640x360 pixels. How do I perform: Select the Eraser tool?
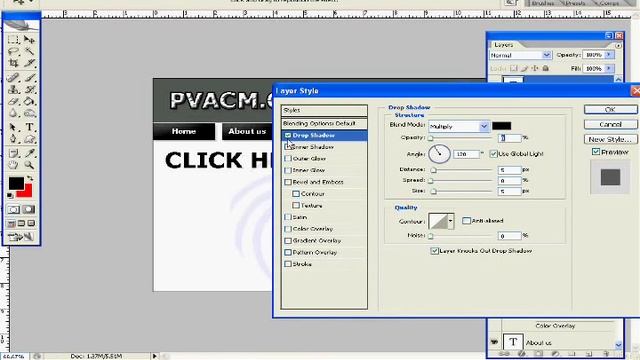pyautogui.click(x=13, y=101)
